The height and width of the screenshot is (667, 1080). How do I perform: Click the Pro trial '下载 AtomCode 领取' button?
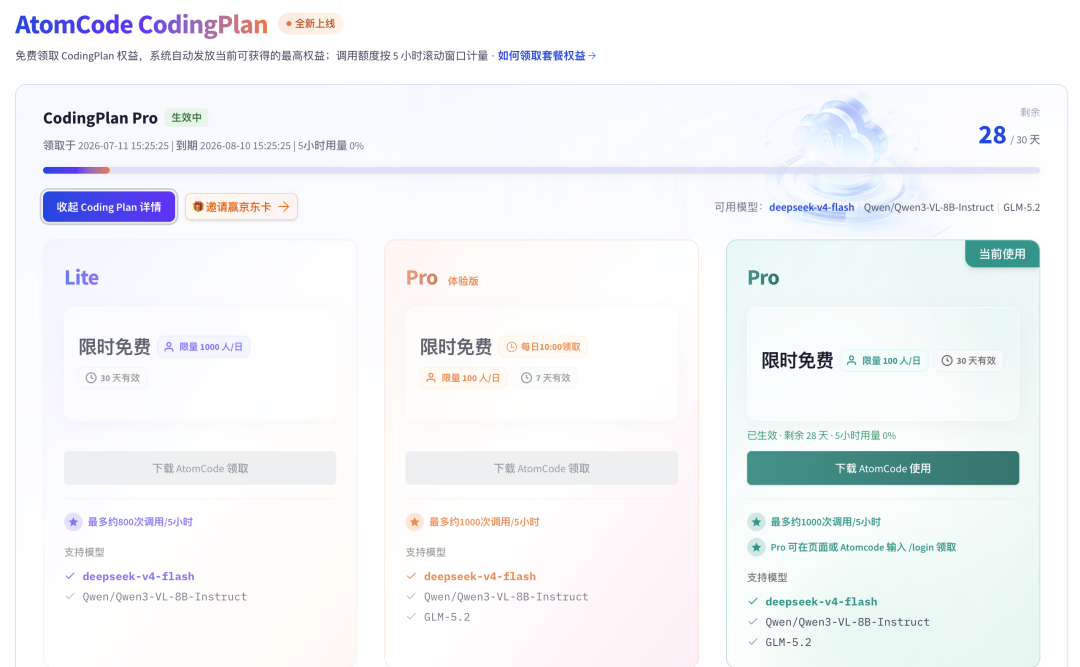pyautogui.click(x=541, y=469)
